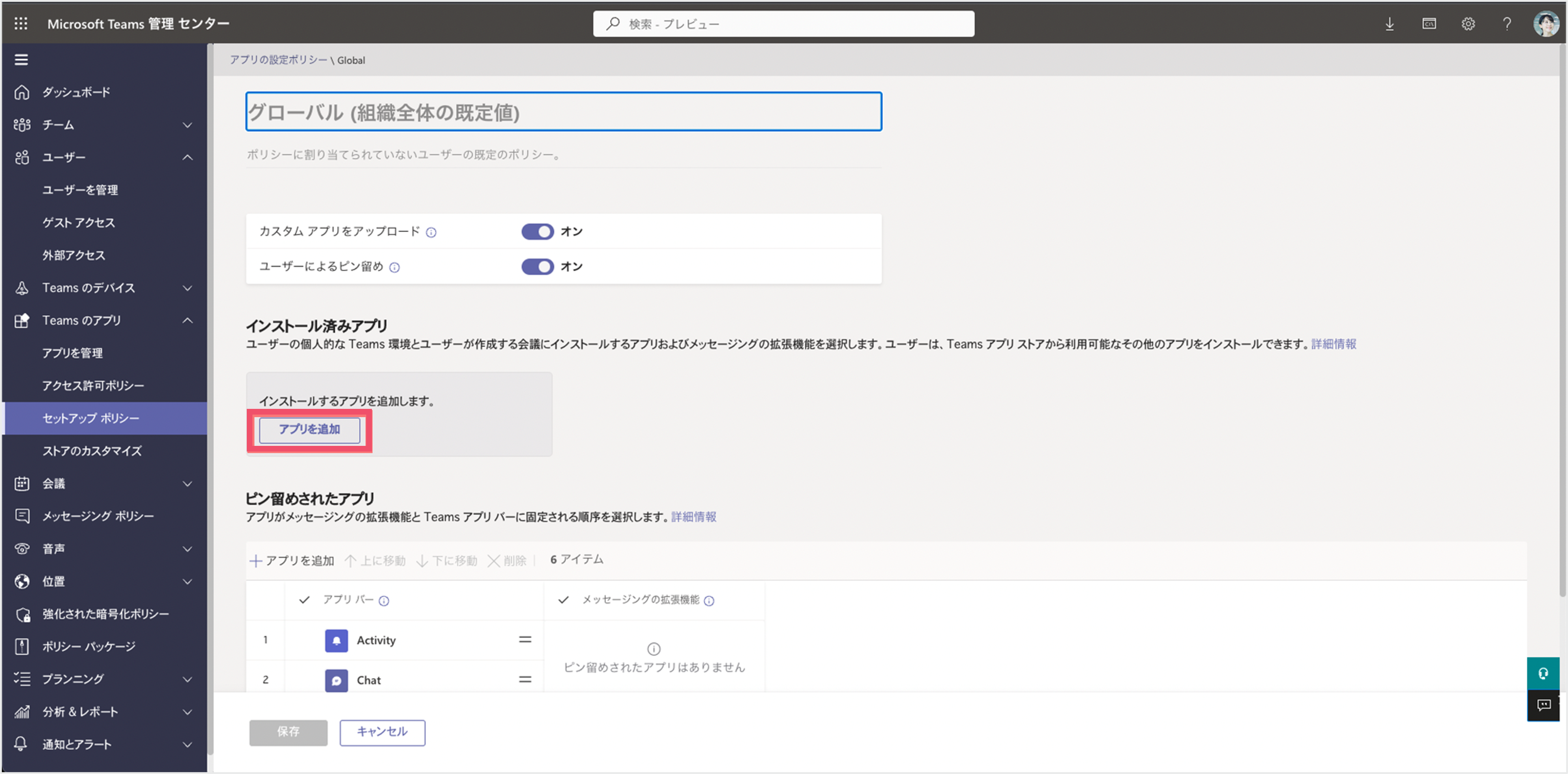The height and width of the screenshot is (774, 1568).
Task: Open アプリを管理 in sidebar
Action: point(73,353)
